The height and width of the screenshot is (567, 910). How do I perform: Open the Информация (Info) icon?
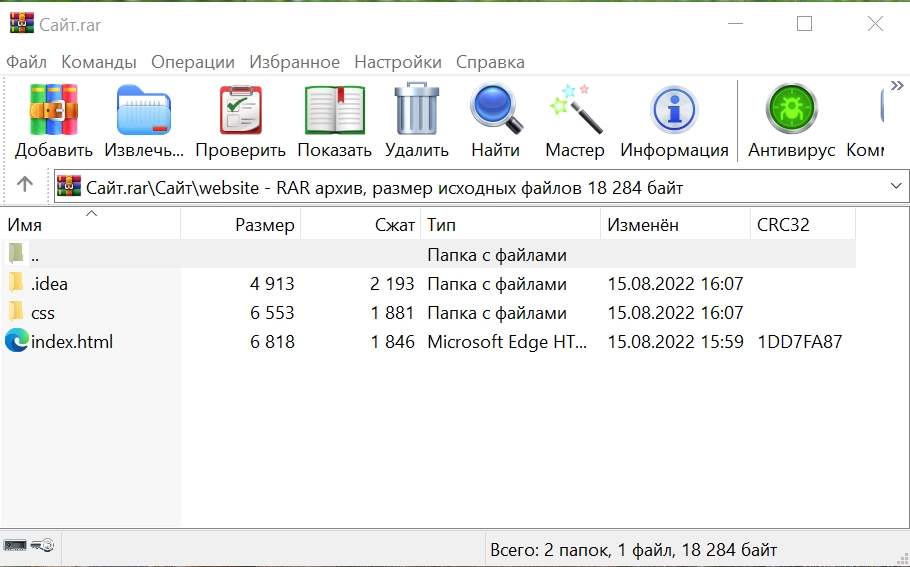pyautogui.click(x=674, y=110)
